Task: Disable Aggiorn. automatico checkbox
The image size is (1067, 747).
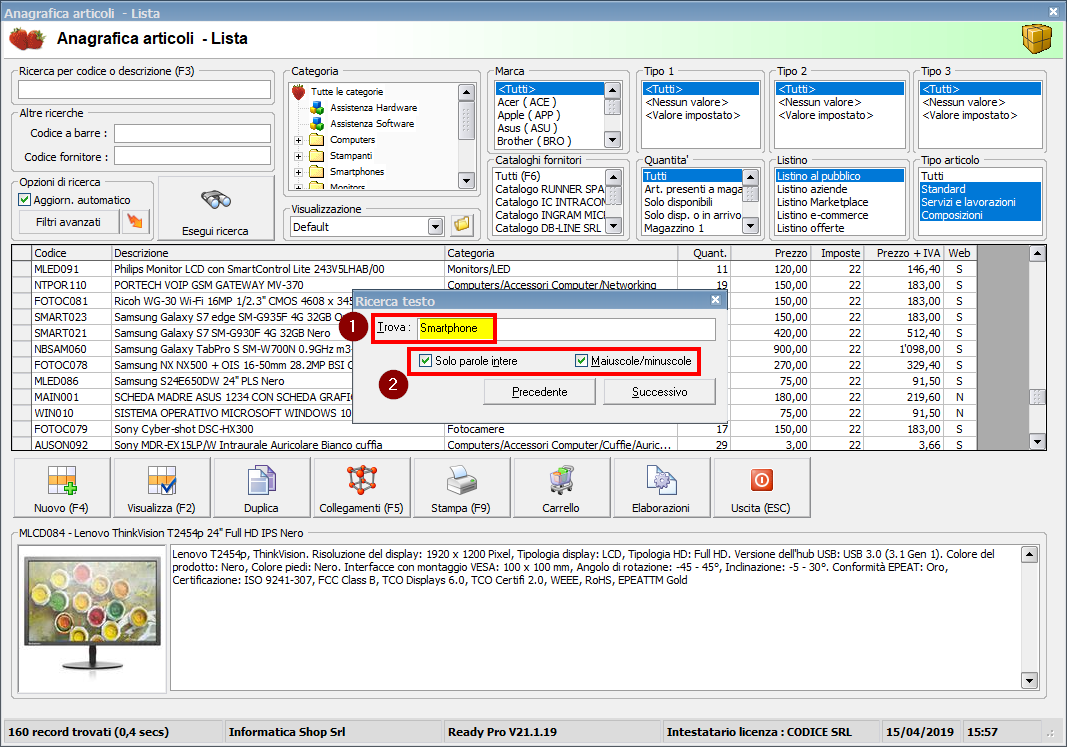Action: pyautogui.click(x=26, y=200)
